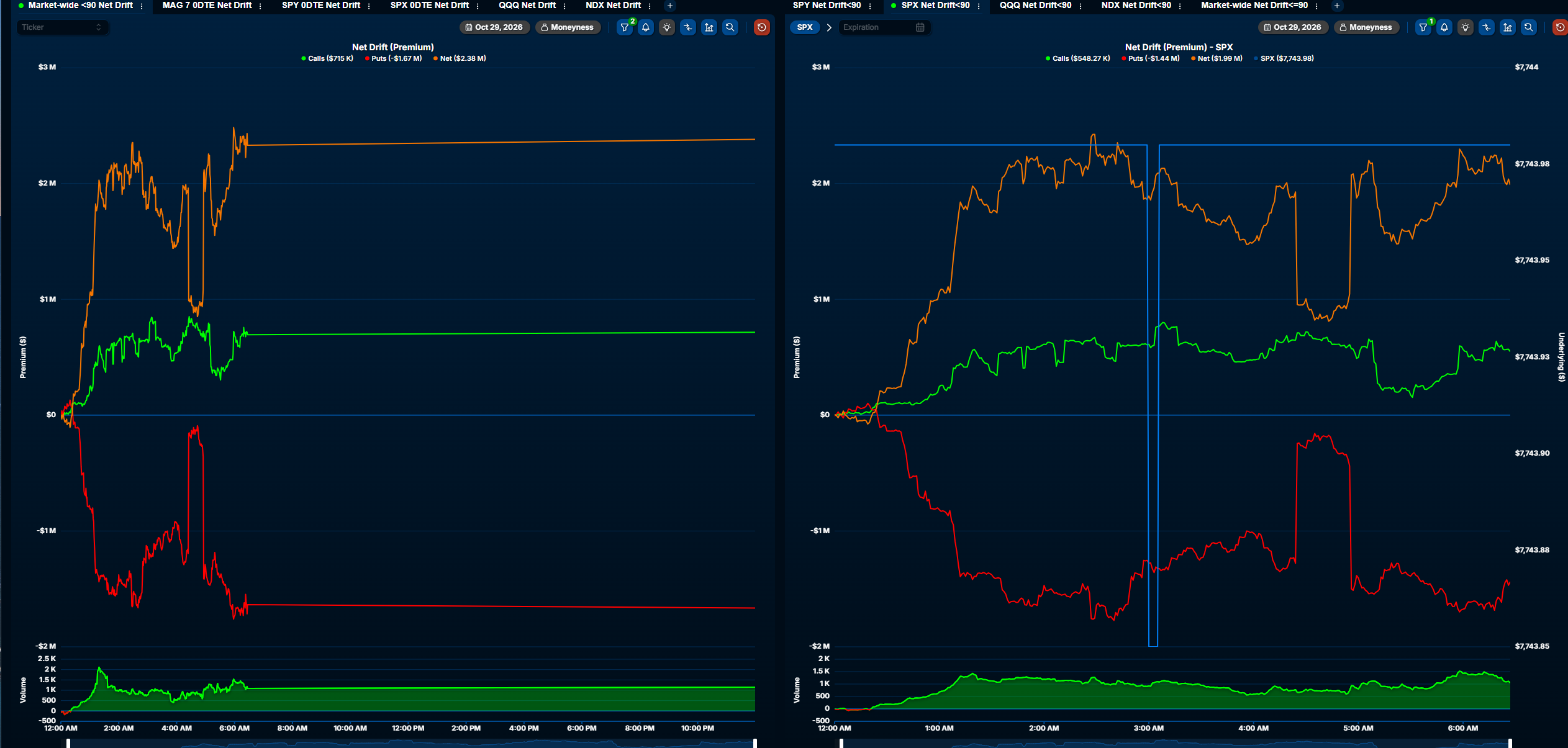Toggle the lightbulb icon in the SPX chart toolbar
1568x748 pixels.
point(1466,27)
